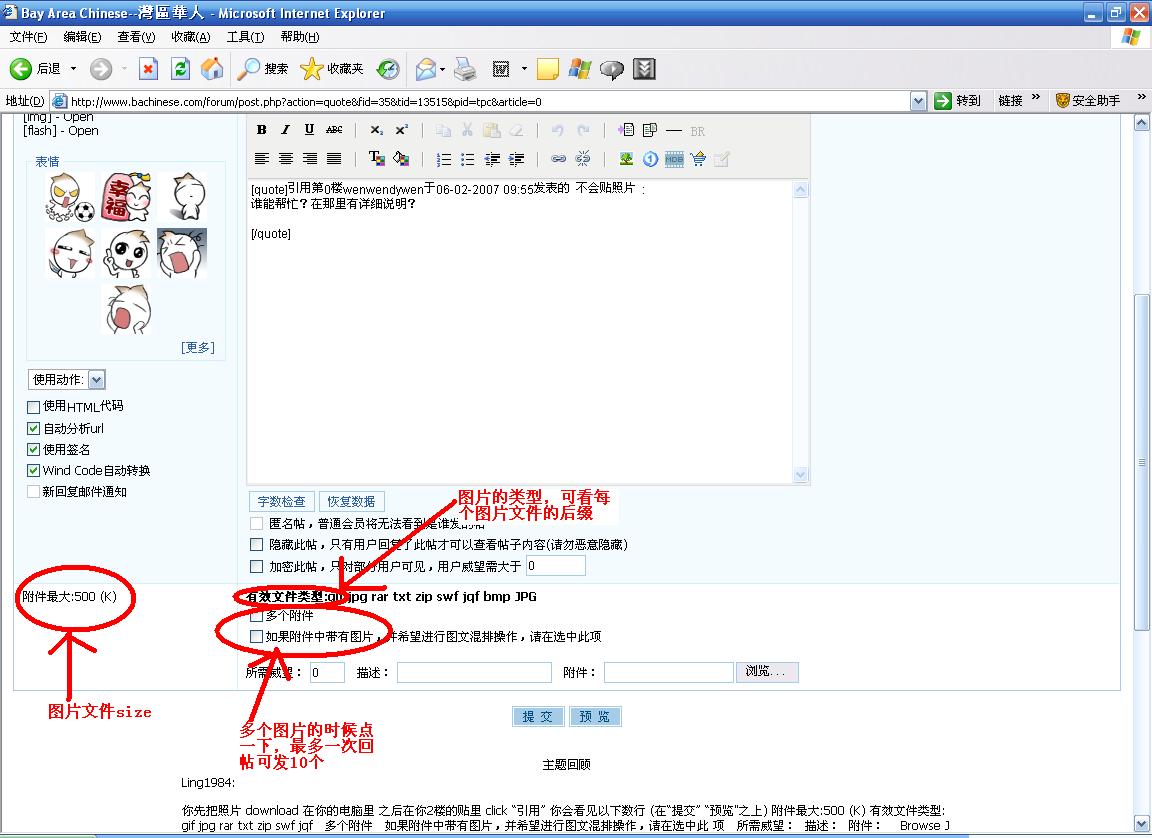Click the superscript icon in editor
Screen dimensions: 1152x838
click(401, 130)
